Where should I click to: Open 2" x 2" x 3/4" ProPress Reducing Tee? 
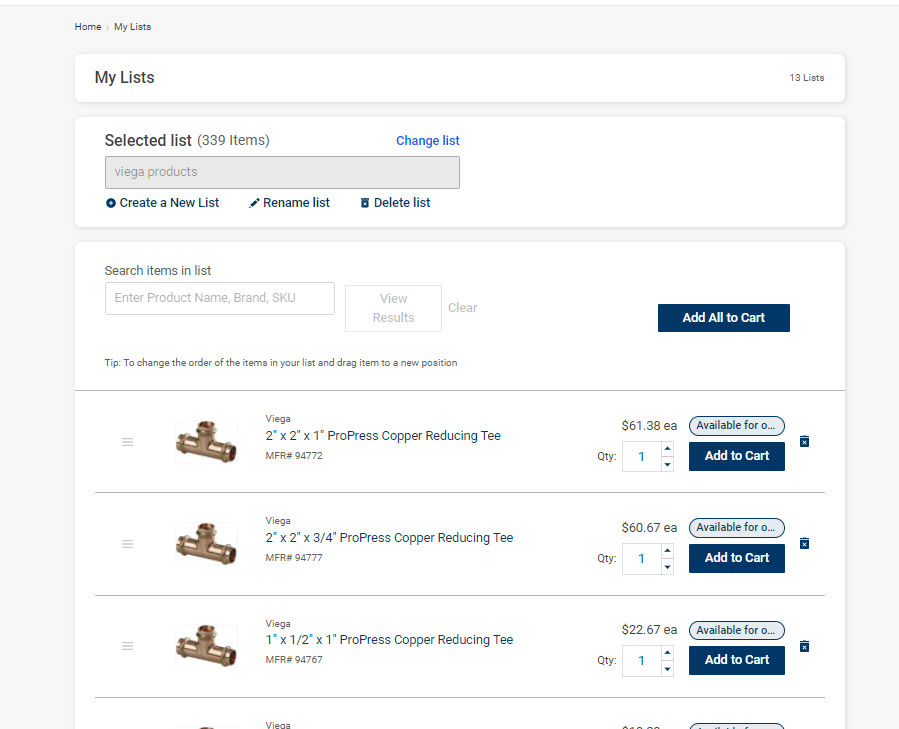(389, 538)
